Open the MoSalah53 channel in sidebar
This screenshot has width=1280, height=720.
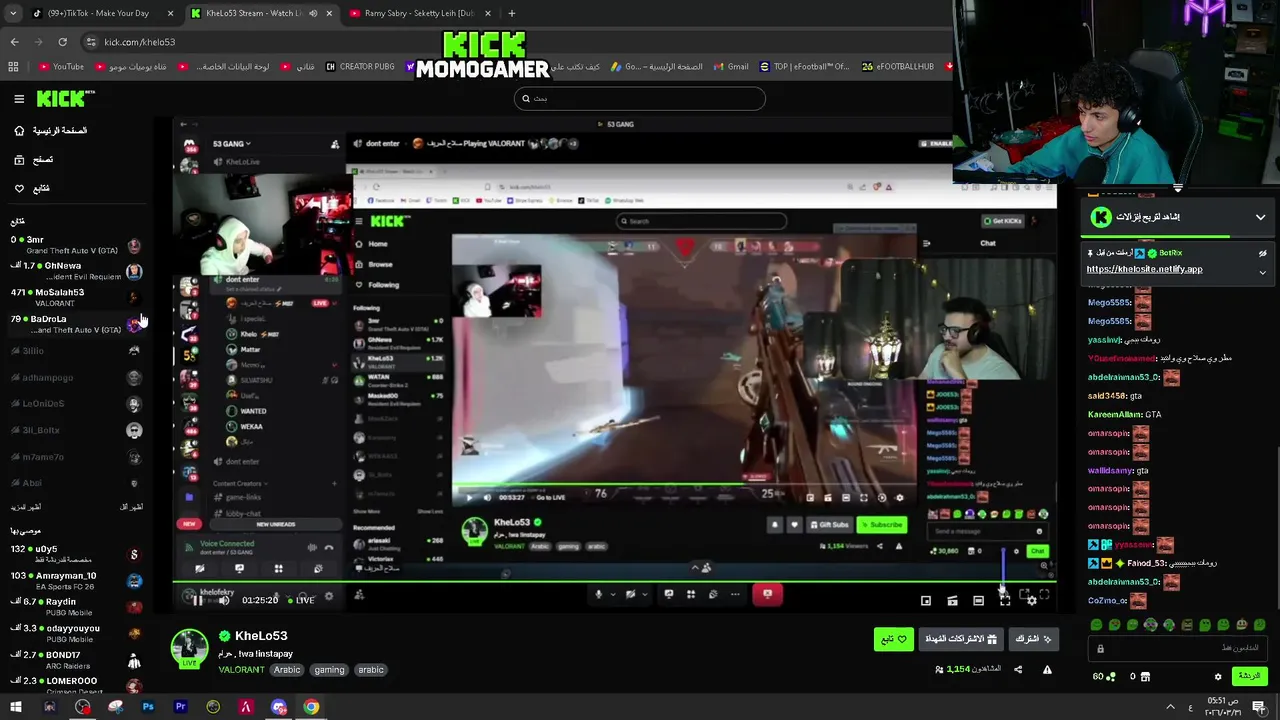(76, 297)
